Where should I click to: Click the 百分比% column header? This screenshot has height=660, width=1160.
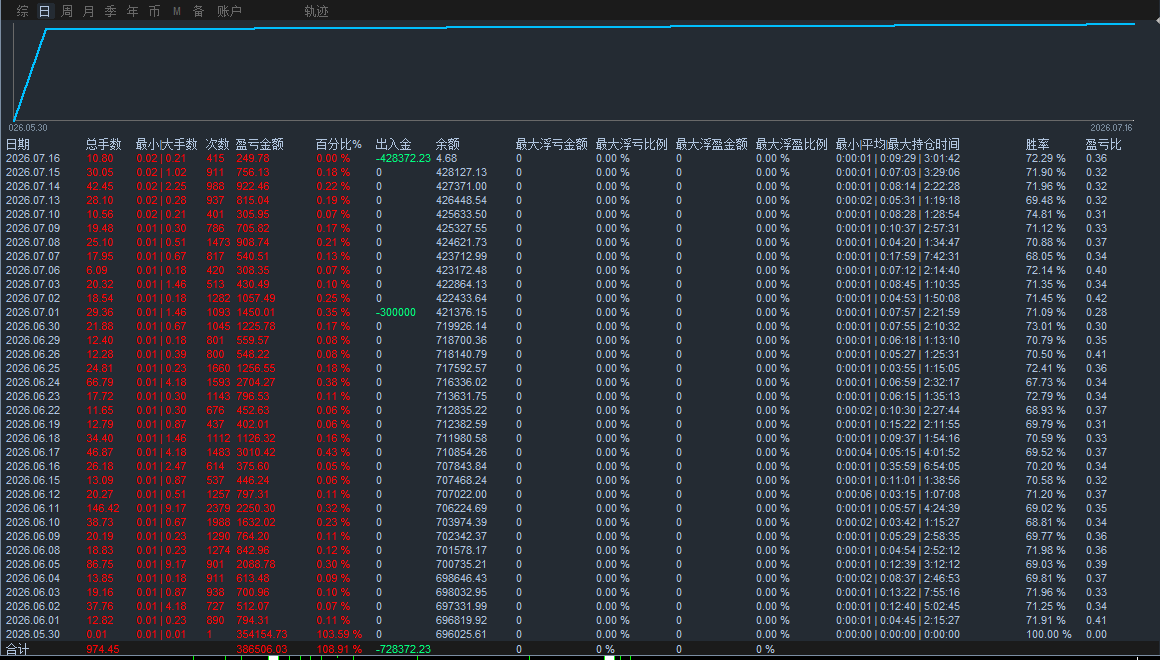(x=339, y=144)
